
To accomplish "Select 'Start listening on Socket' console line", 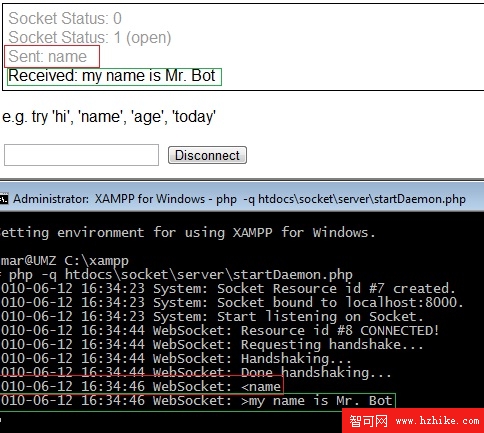I will coord(212,317).
